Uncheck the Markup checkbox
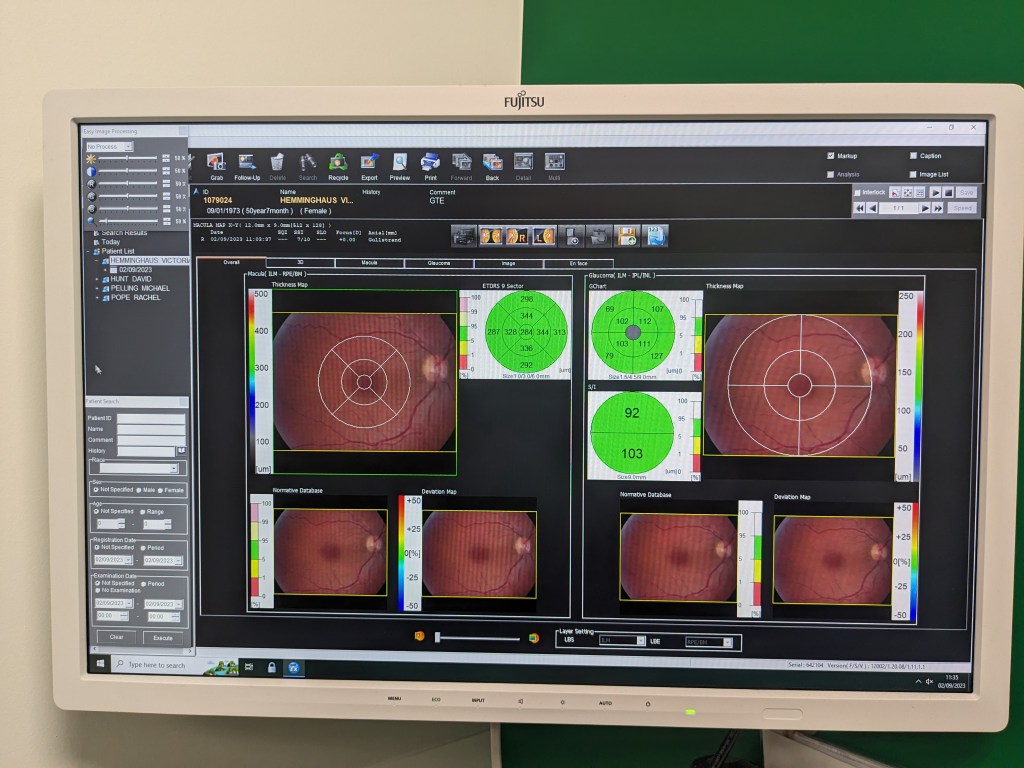Screen dimensions: 1024x768 pos(831,156)
